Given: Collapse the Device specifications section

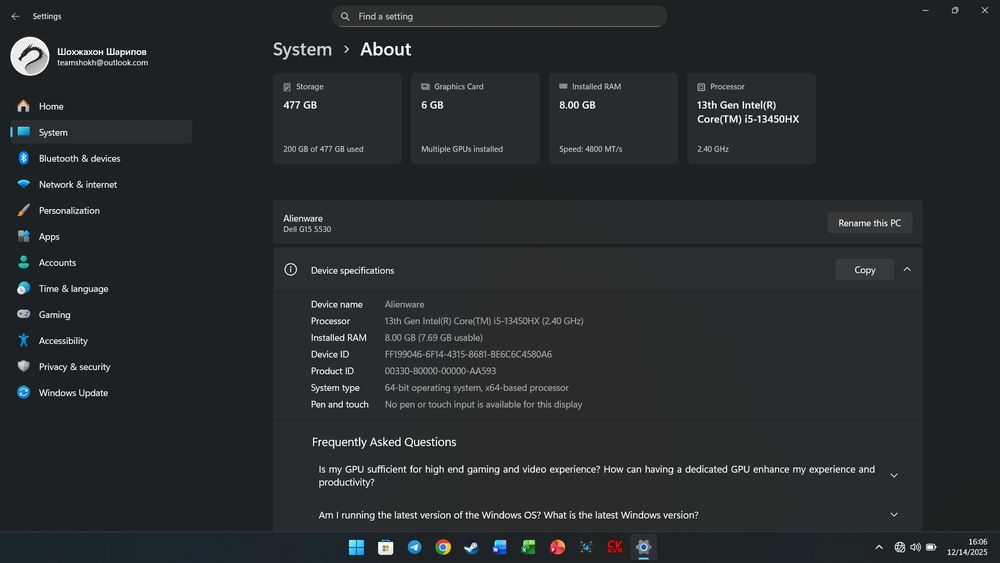Looking at the screenshot, I should 907,270.
